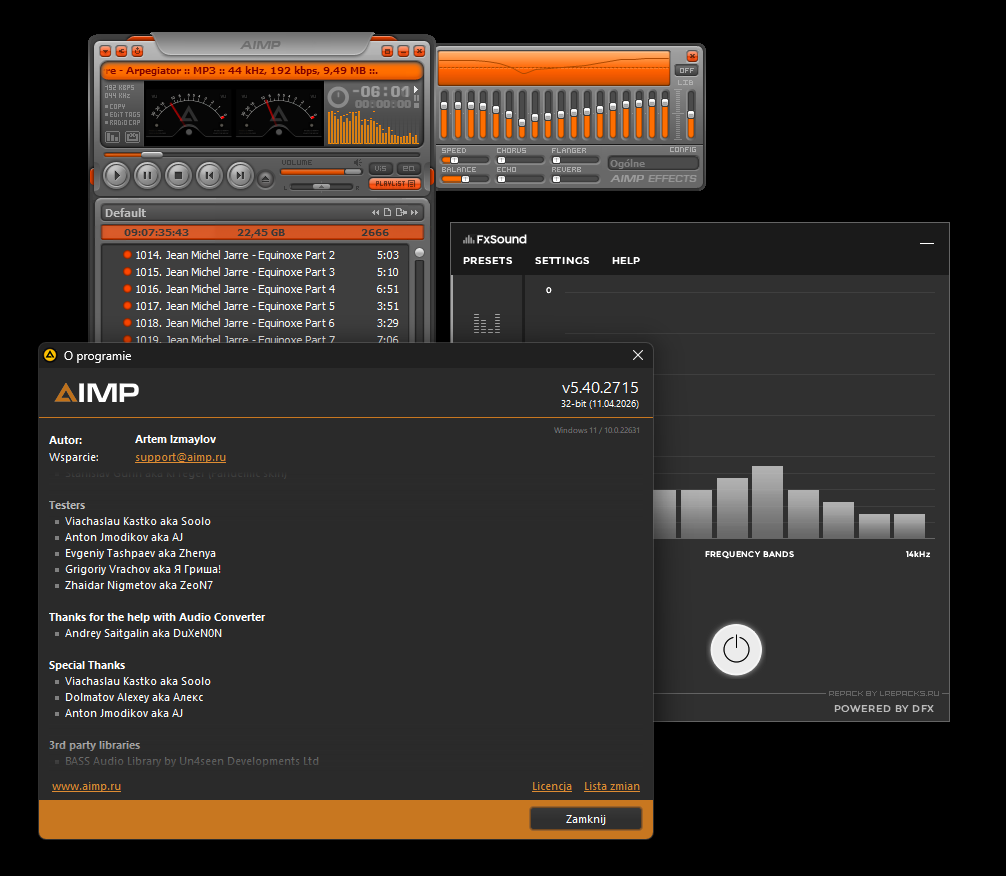This screenshot has width=1006, height=876.
Task: Stop playback using the square Stop button
Action: coord(178,175)
